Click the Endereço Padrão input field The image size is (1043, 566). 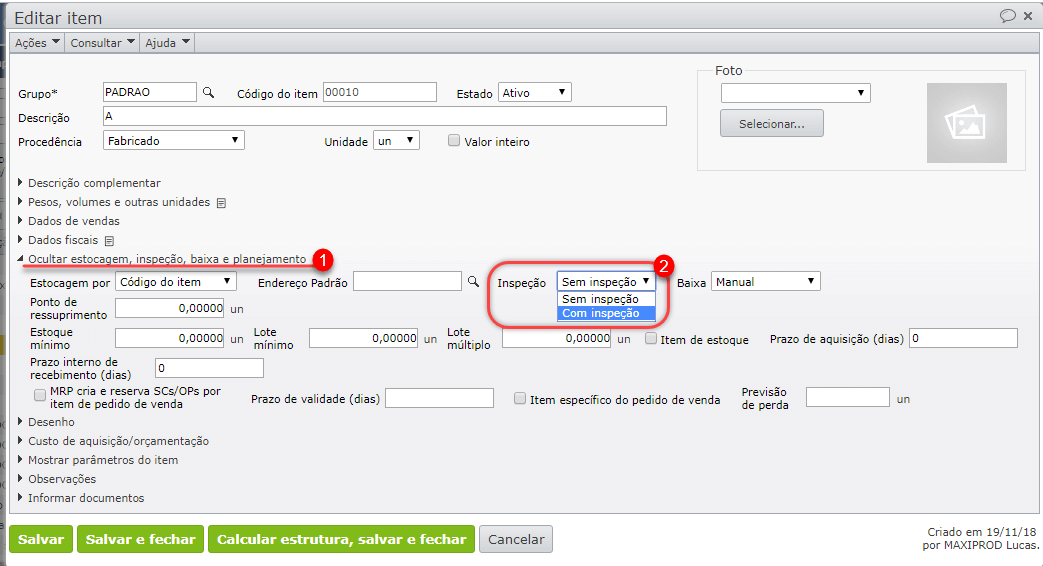pyautogui.click(x=407, y=281)
